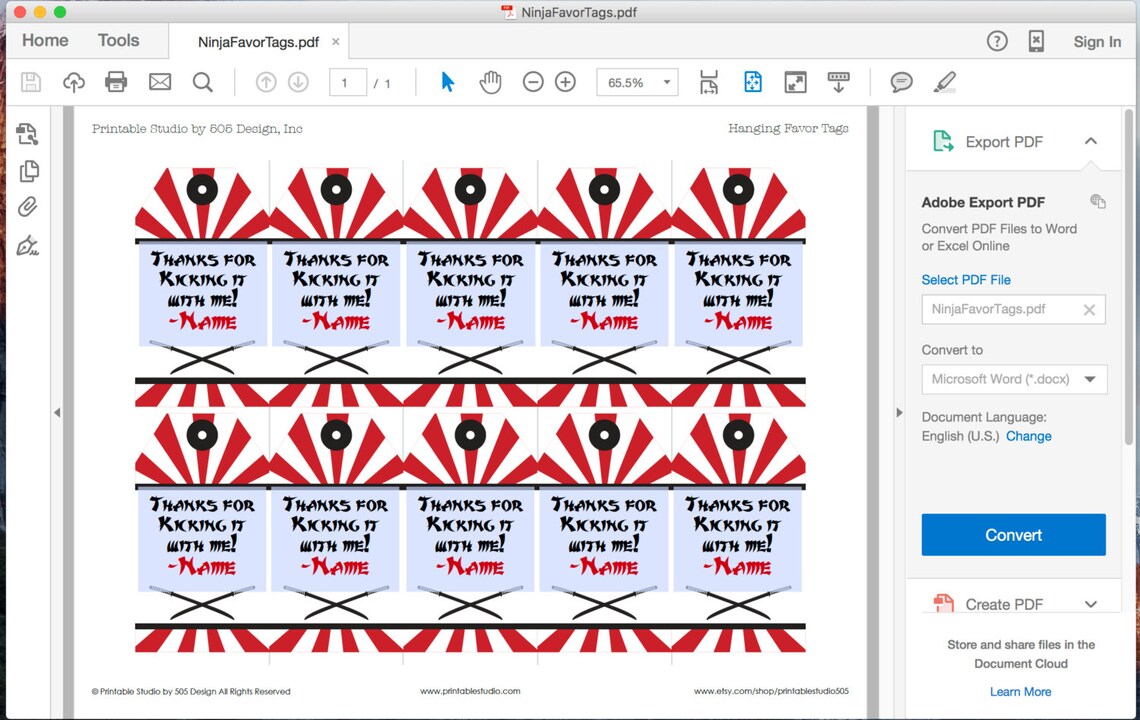This screenshot has height=720, width=1140.
Task: Open the zoom level dropdown
Action: coord(637,82)
